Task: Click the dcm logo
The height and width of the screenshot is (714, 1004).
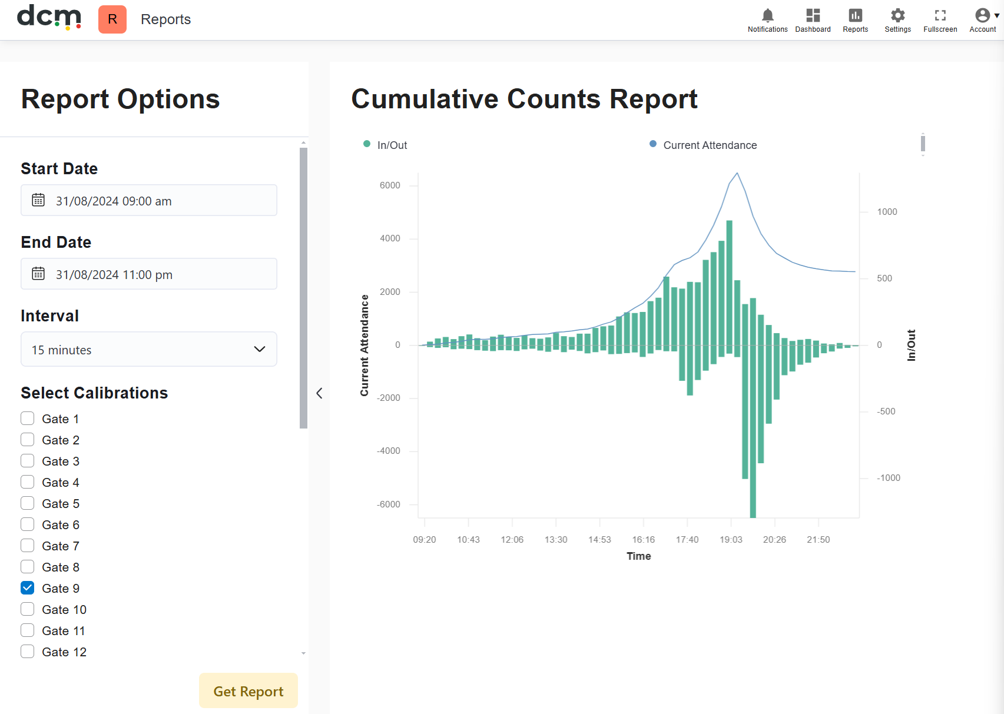Action: (49, 17)
